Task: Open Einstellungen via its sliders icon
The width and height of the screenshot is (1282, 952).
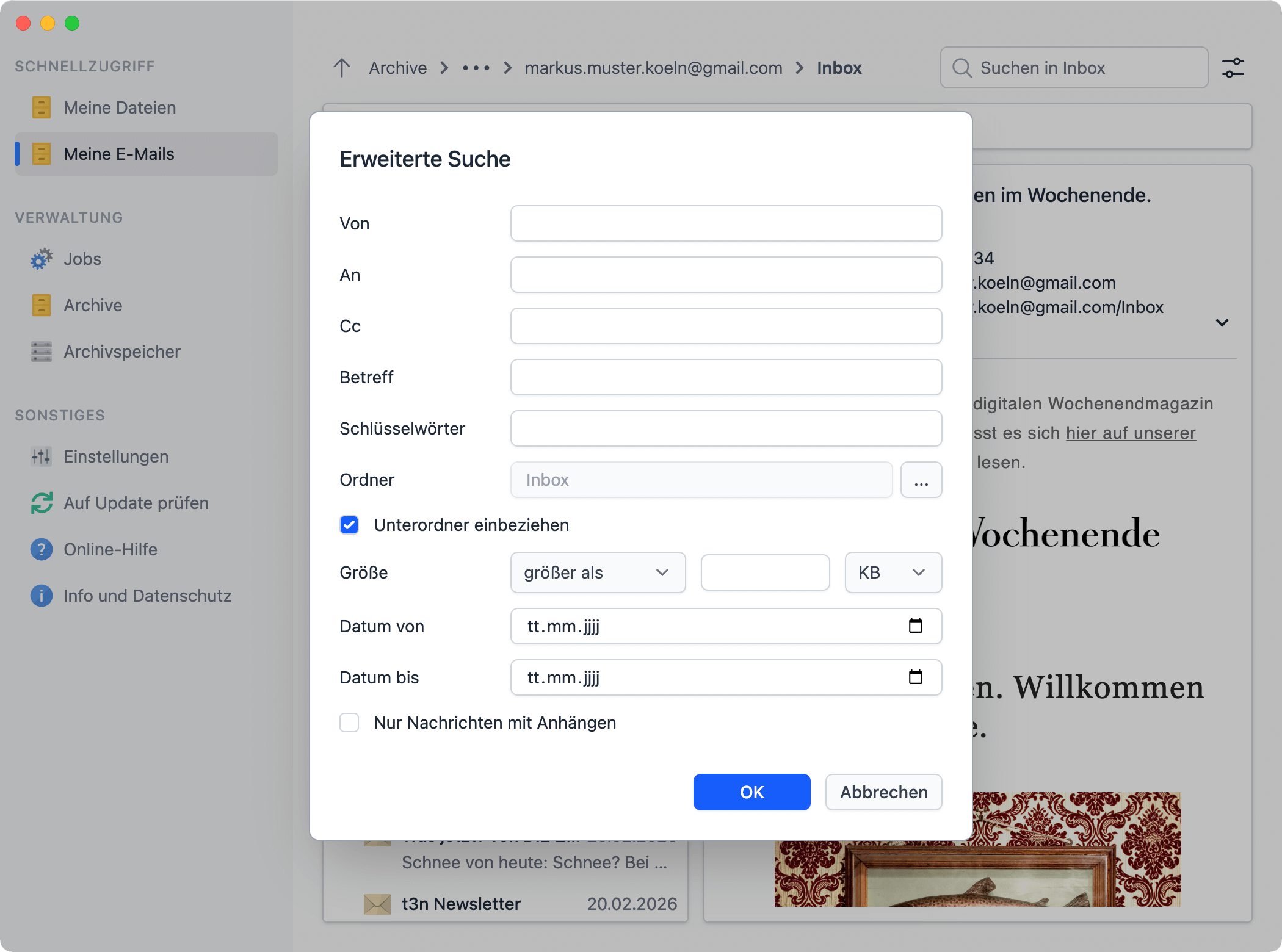Action: click(x=40, y=456)
